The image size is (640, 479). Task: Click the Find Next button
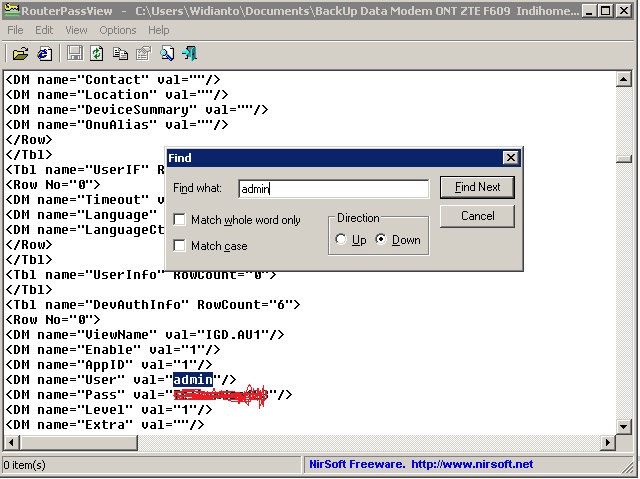(477, 187)
